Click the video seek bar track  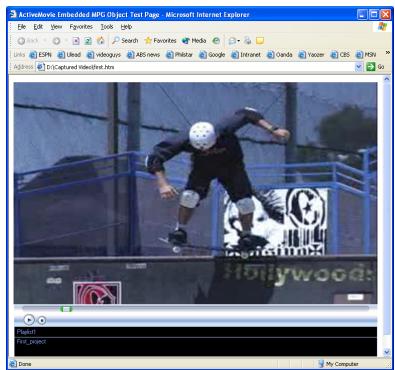[x=195, y=309]
